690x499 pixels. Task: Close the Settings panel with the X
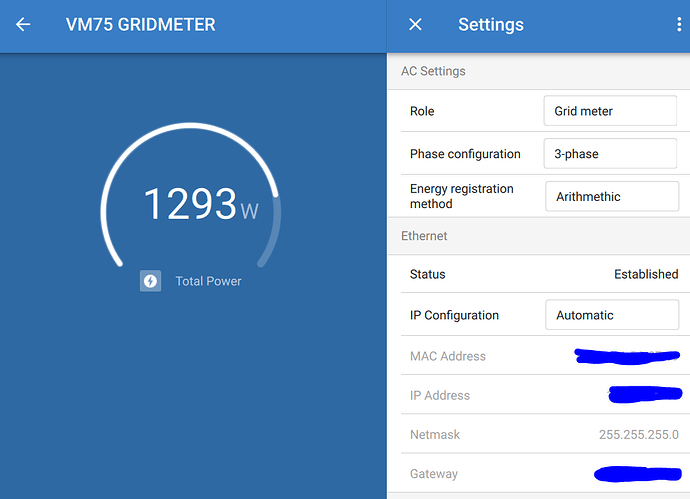pos(415,25)
